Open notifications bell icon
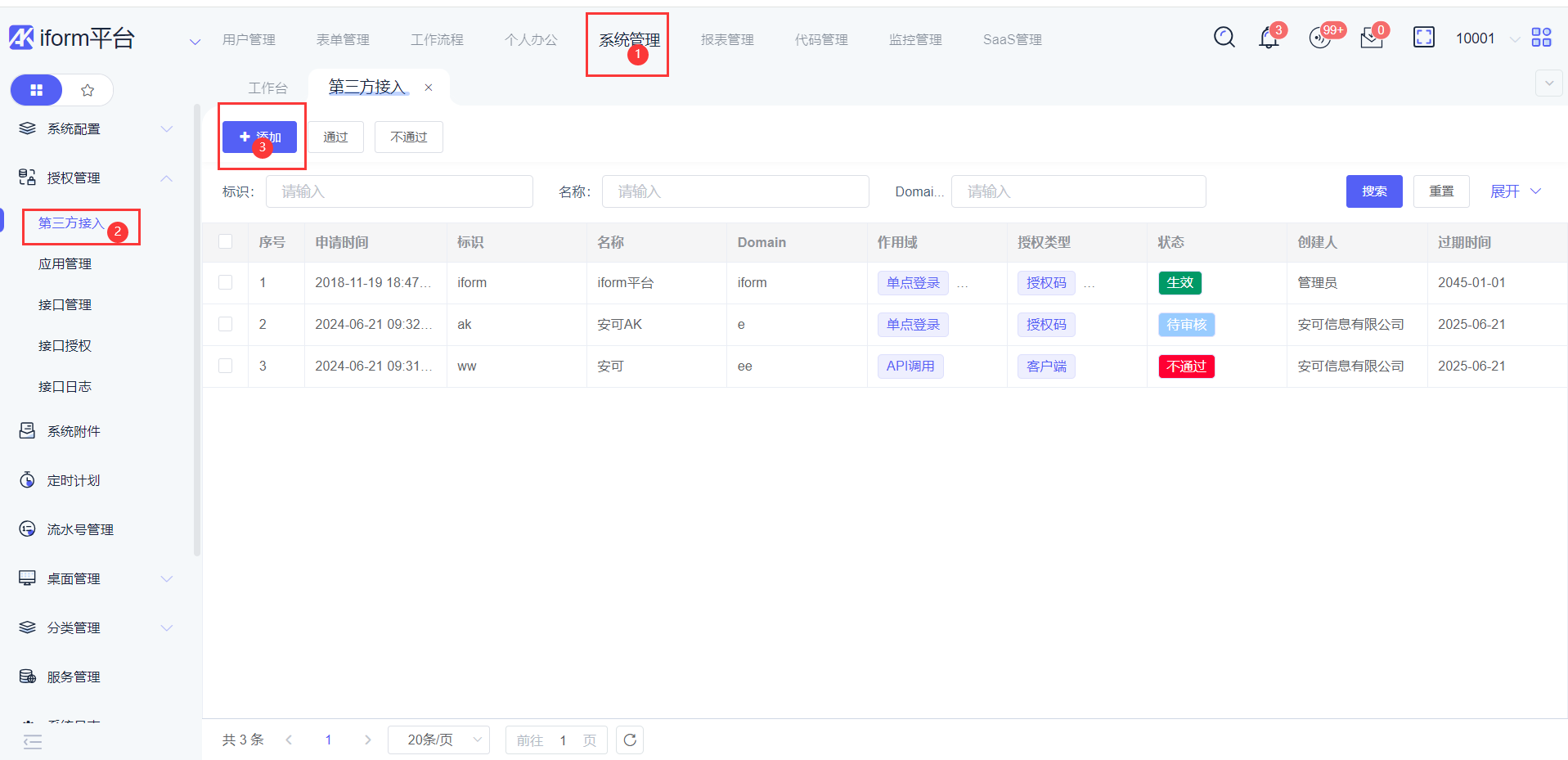Viewport: 1568px width, 760px height. [x=1269, y=38]
